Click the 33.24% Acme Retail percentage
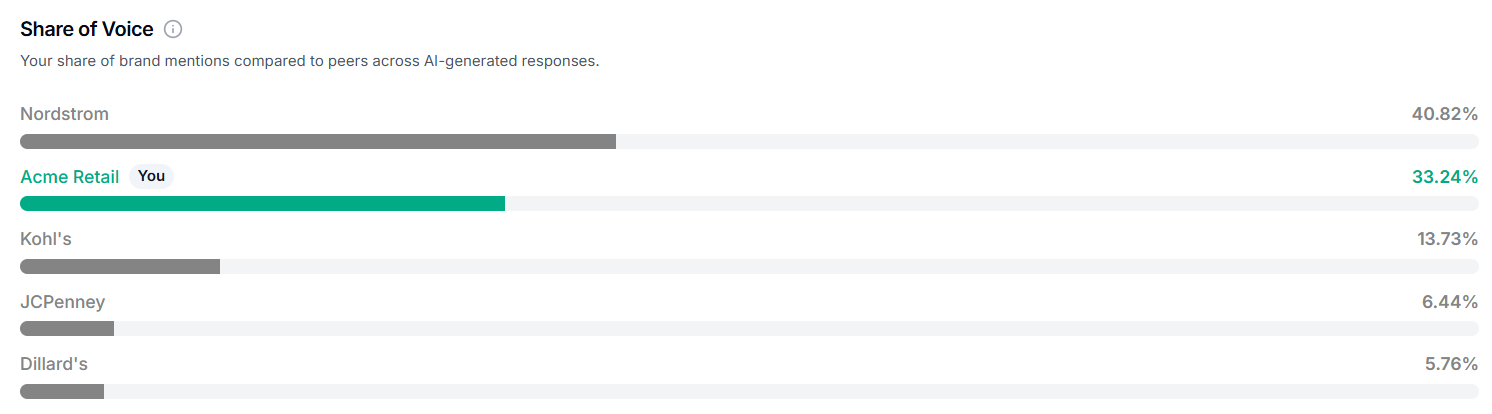The height and width of the screenshot is (414, 1492). (x=1445, y=177)
